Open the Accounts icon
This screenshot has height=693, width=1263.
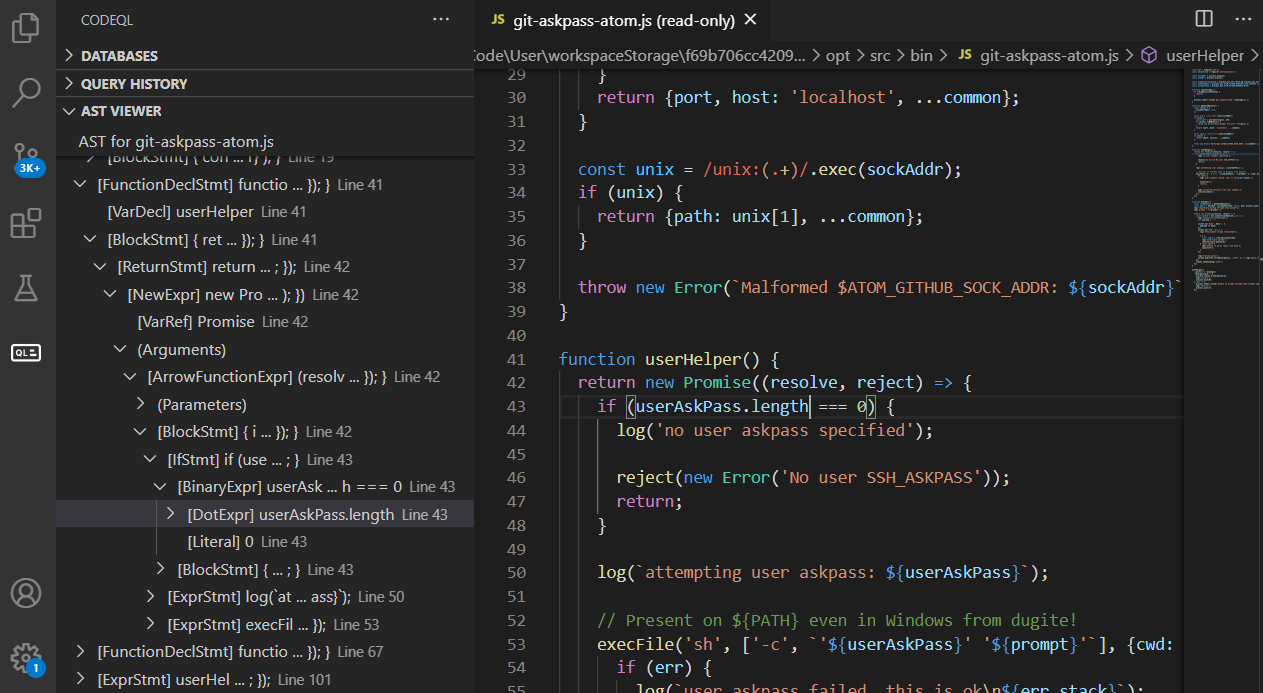26,592
